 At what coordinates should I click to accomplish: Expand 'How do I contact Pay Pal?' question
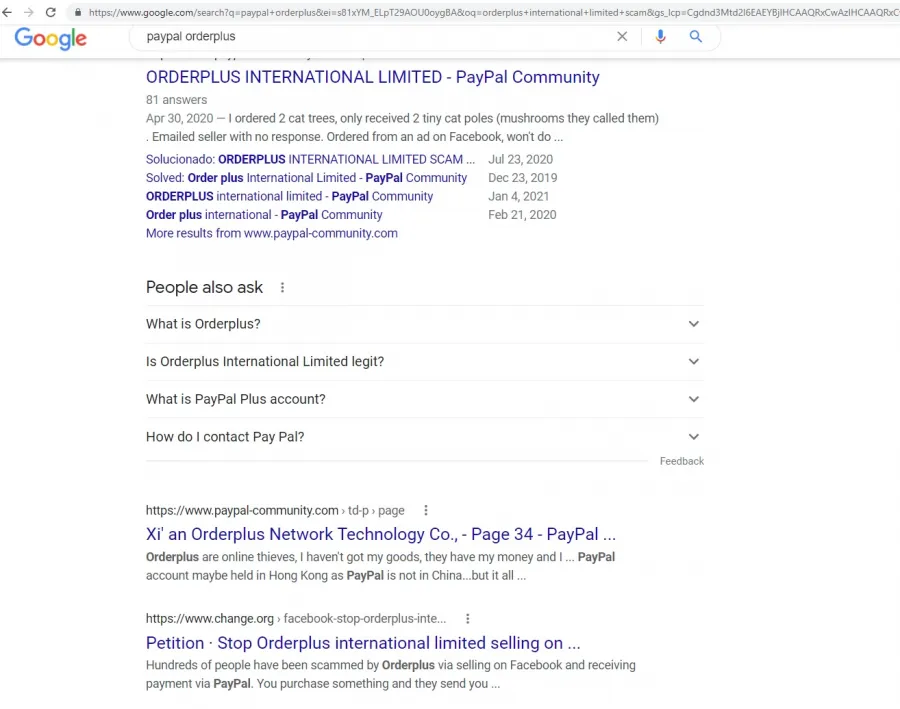tap(425, 437)
